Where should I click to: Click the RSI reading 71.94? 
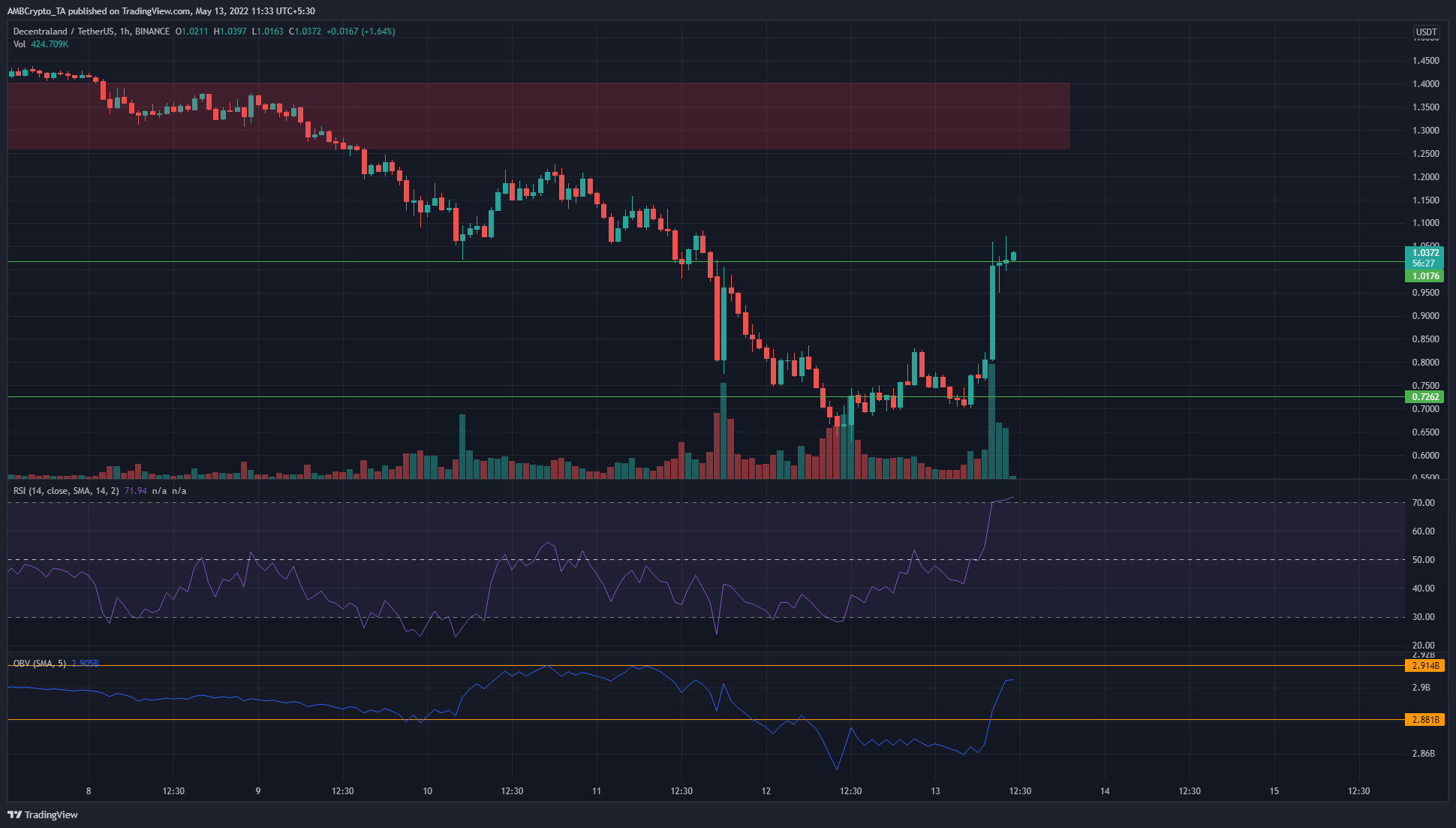click(135, 491)
